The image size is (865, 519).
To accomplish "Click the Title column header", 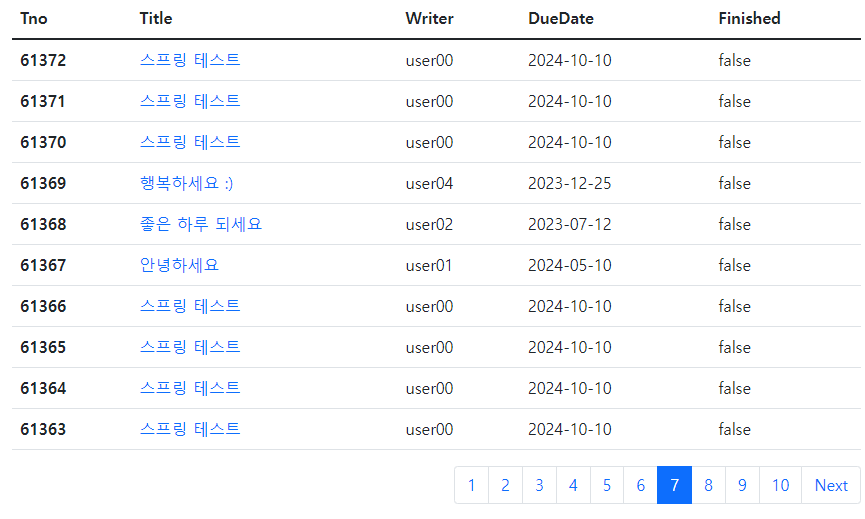I will coord(156,18).
